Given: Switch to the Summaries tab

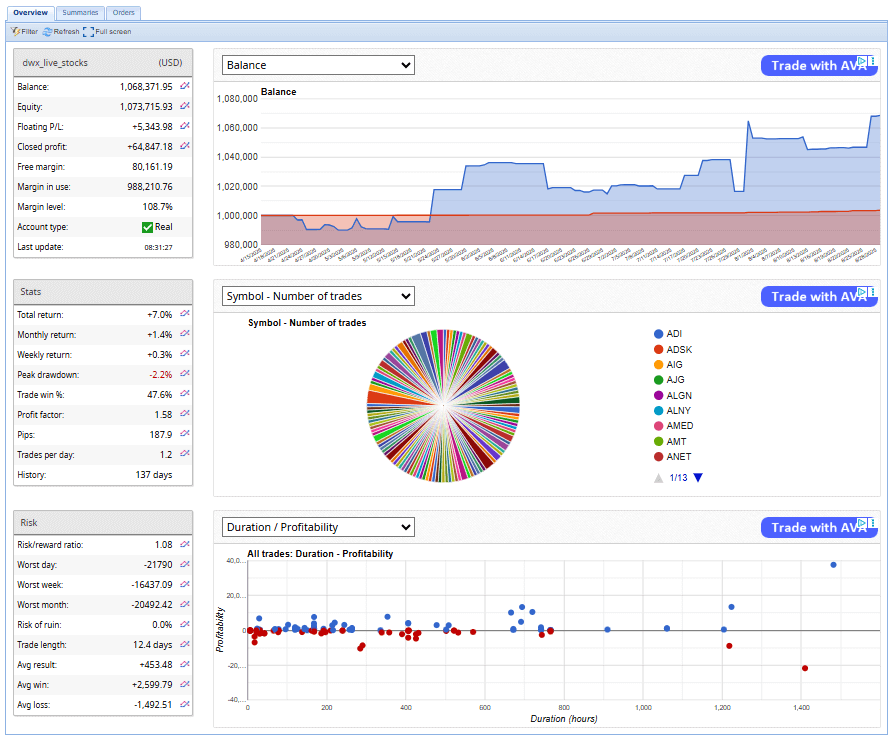Looking at the screenshot, I should (80, 13).
